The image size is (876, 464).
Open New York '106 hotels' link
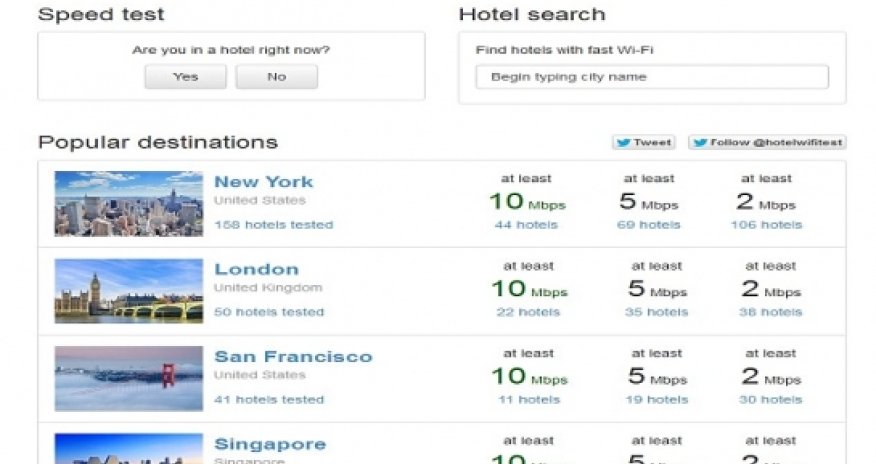pos(766,225)
